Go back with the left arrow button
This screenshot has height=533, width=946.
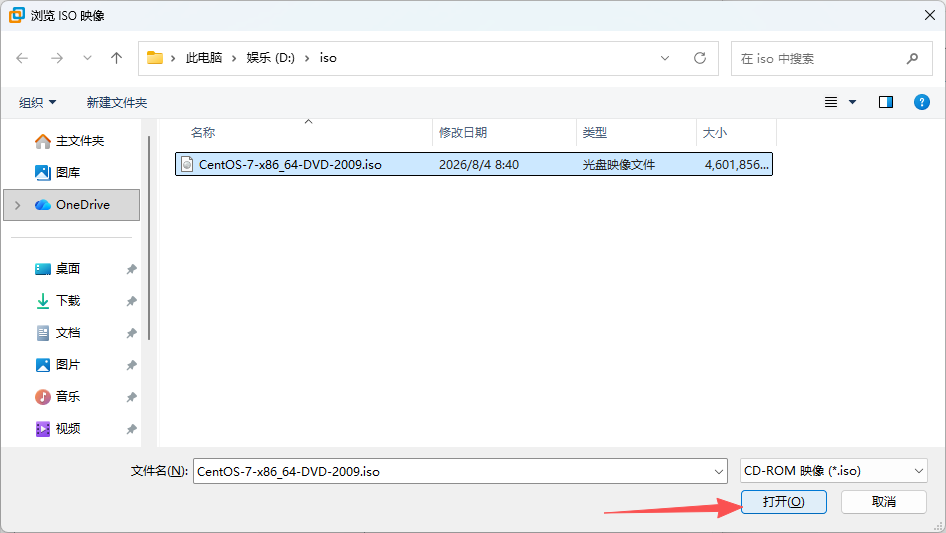(22, 58)
